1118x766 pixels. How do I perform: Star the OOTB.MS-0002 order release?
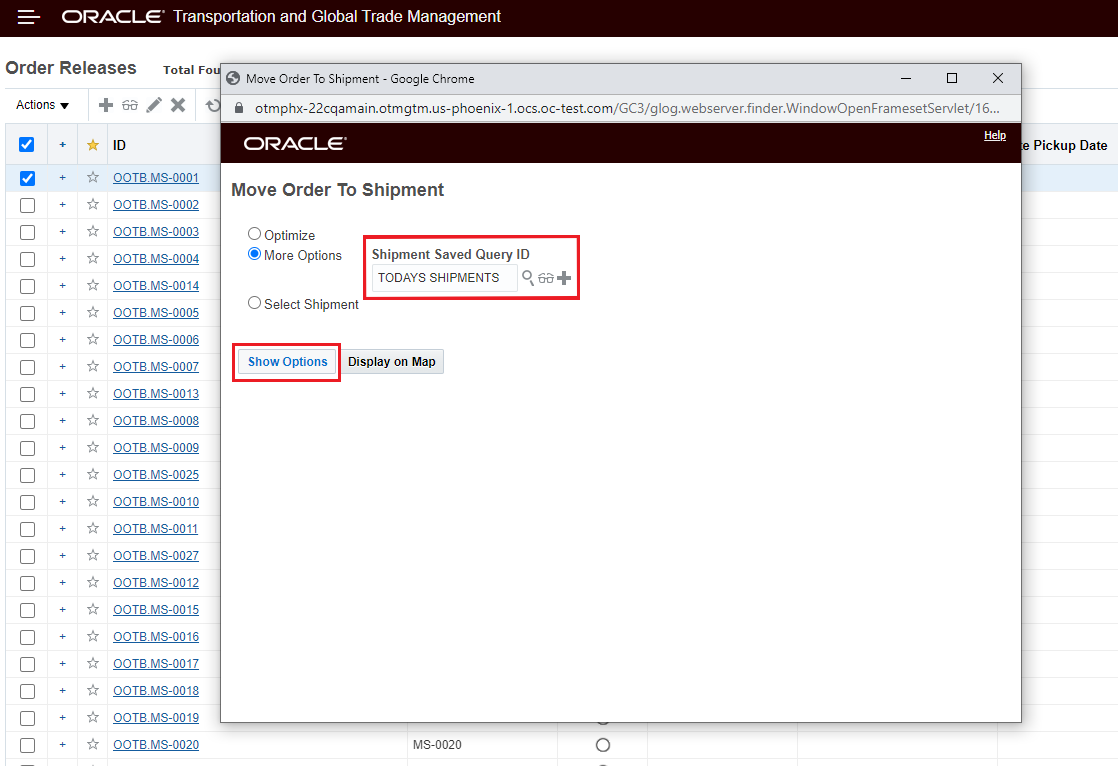93,205
